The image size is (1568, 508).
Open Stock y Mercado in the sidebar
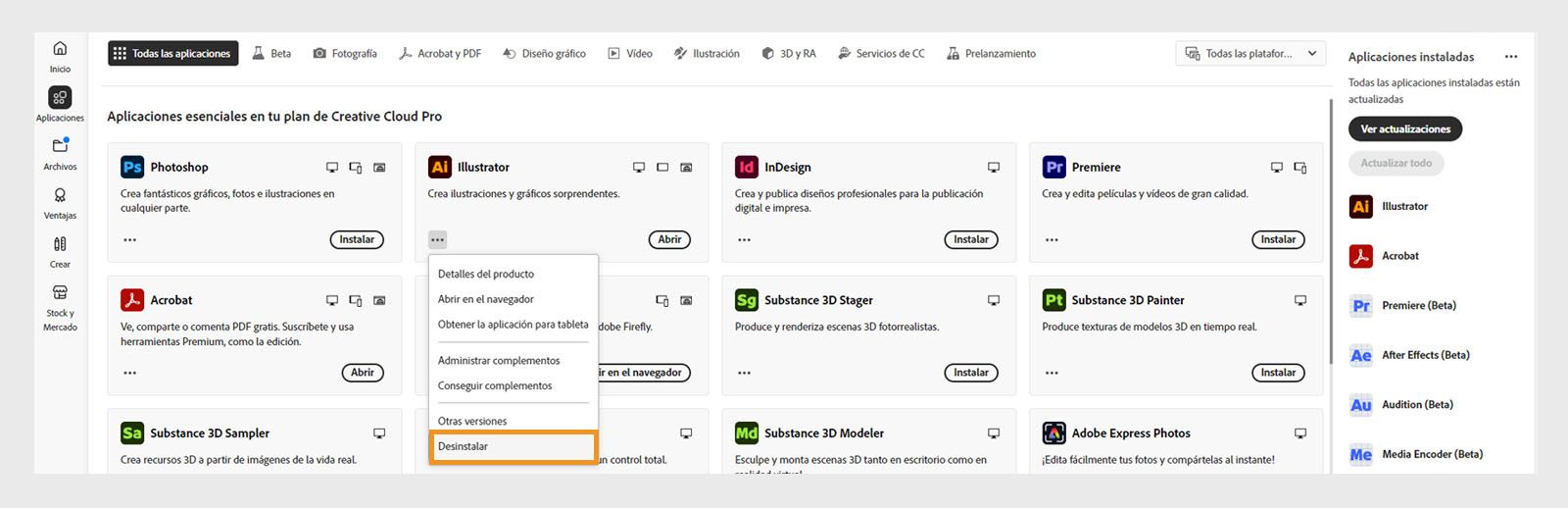(60, 308)
